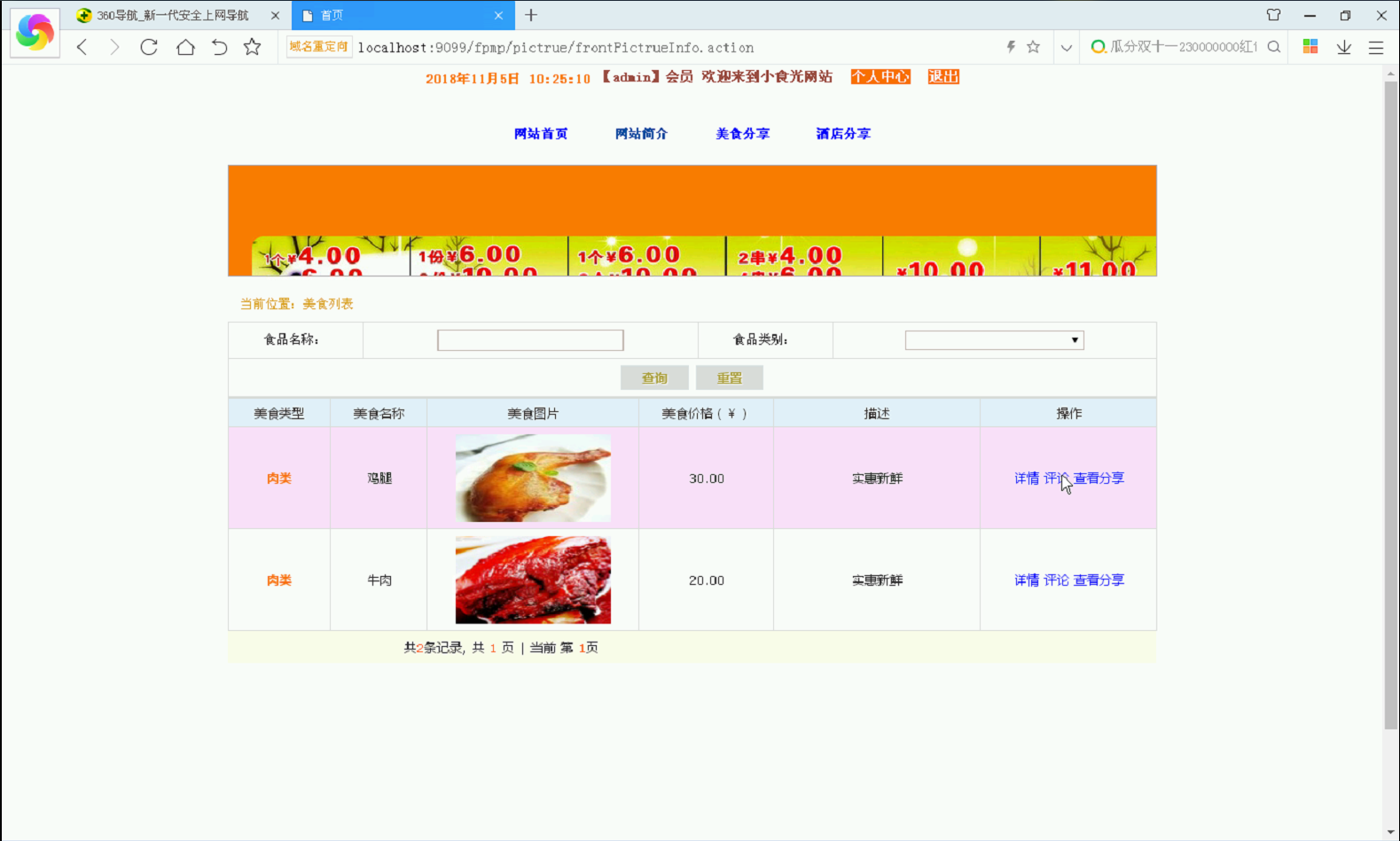1400x841 pixels.
Task: Click the price 20.00 cell
Action: 707,580
